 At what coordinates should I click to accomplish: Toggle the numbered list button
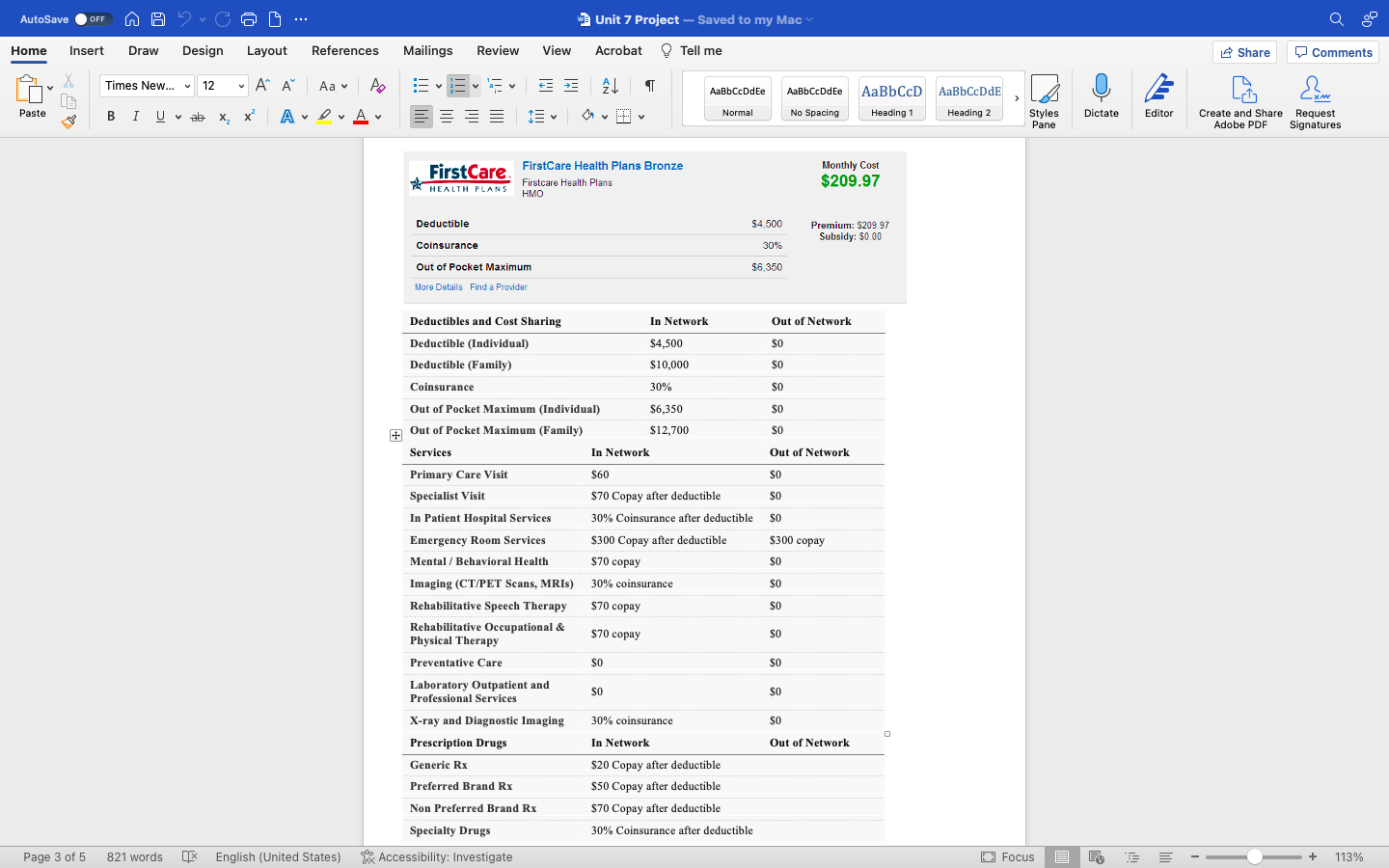pos(458,86)
